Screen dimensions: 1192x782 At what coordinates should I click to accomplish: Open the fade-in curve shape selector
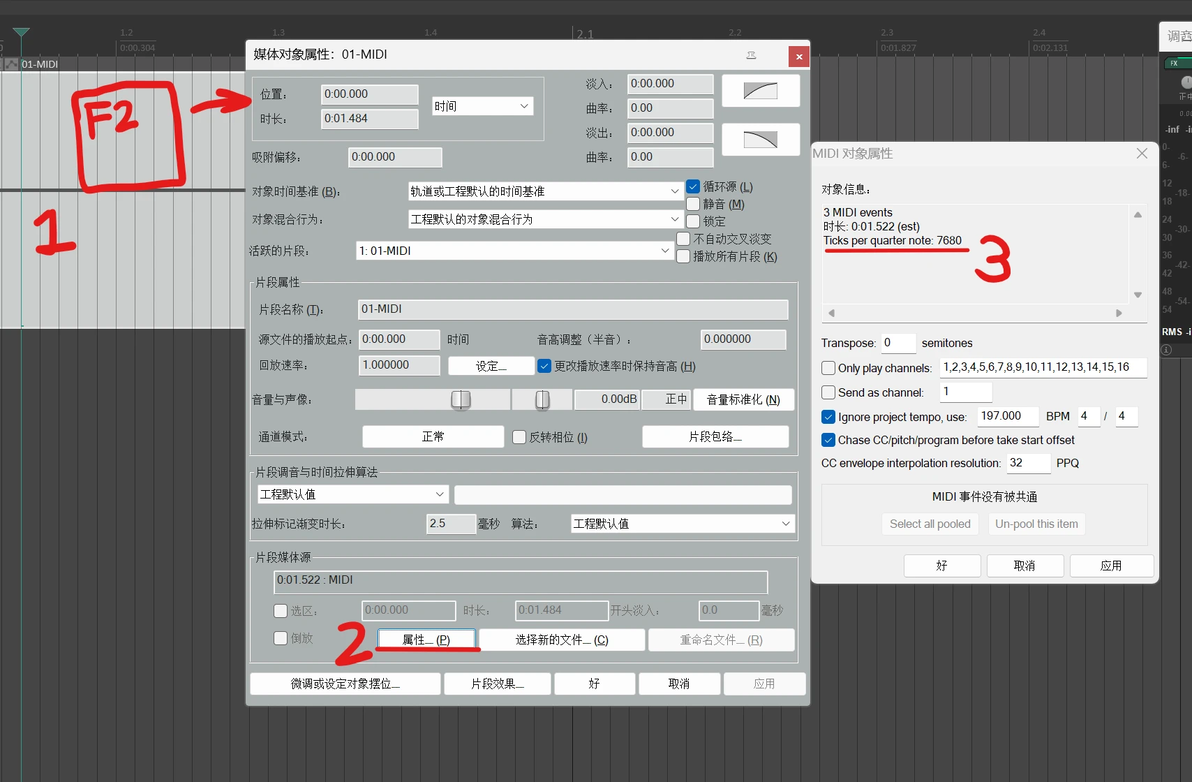(760, 90)
